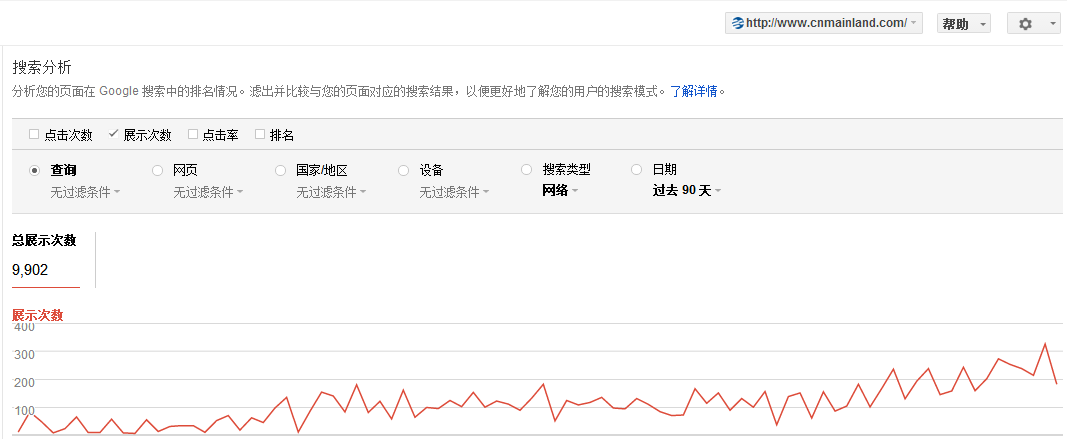
Task: Open the 过去 90 天 date range dropdown
Action: point(687,191)
